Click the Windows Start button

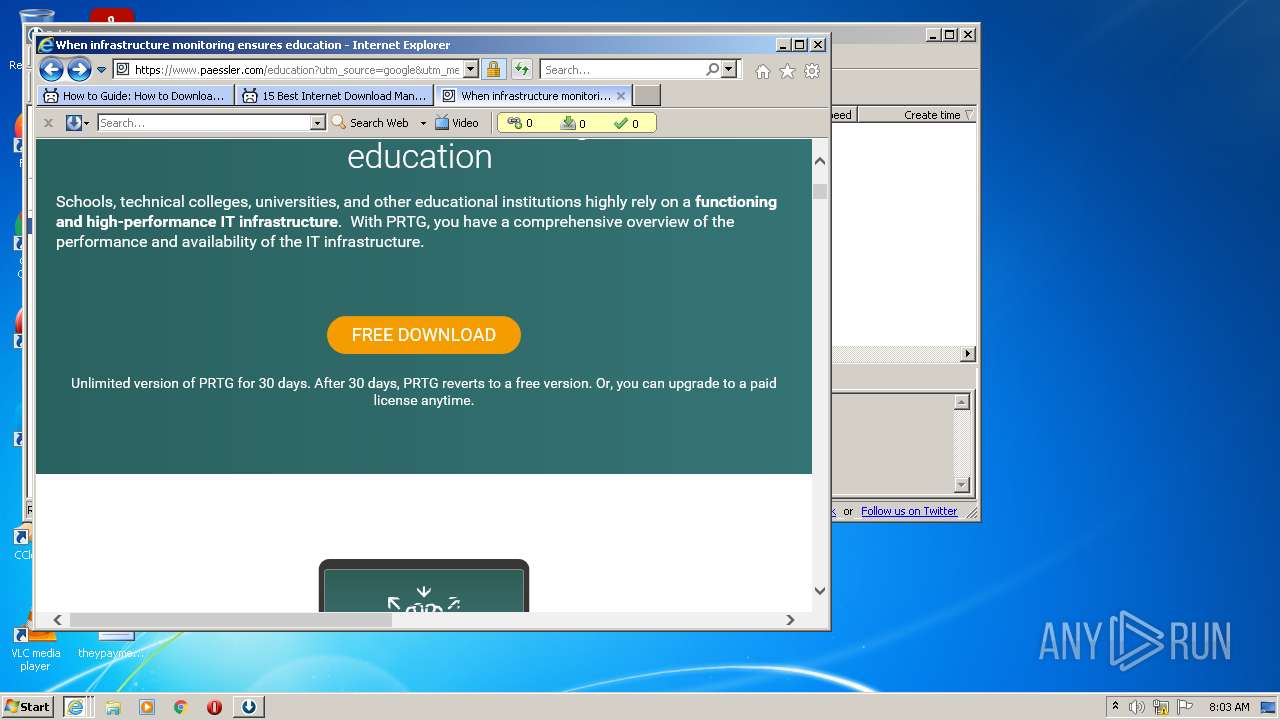pyautogui.click(x=27, y=707)
